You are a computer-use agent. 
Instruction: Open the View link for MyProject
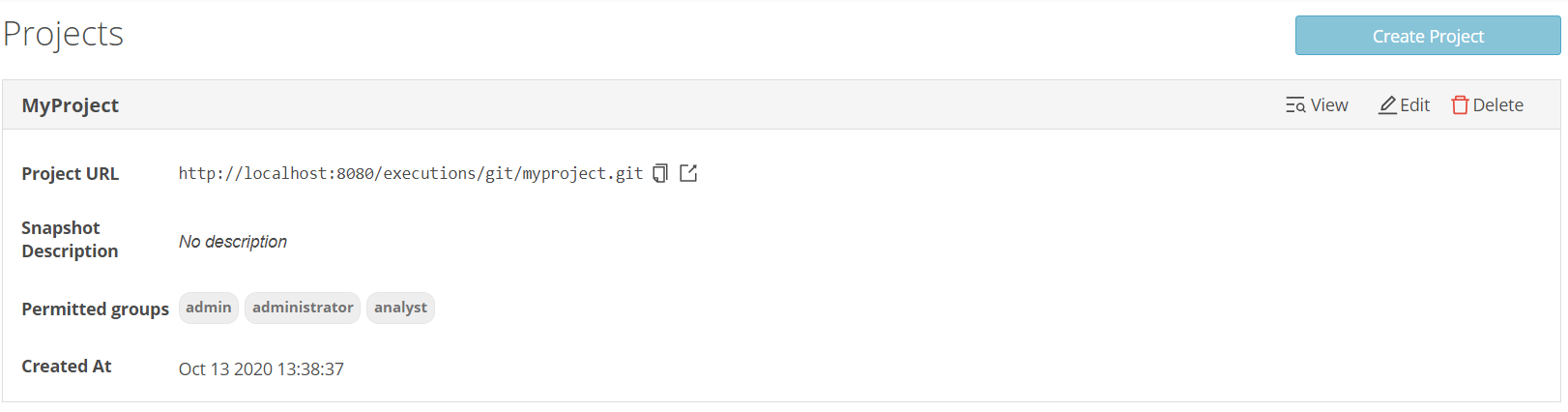(1317, 105)
